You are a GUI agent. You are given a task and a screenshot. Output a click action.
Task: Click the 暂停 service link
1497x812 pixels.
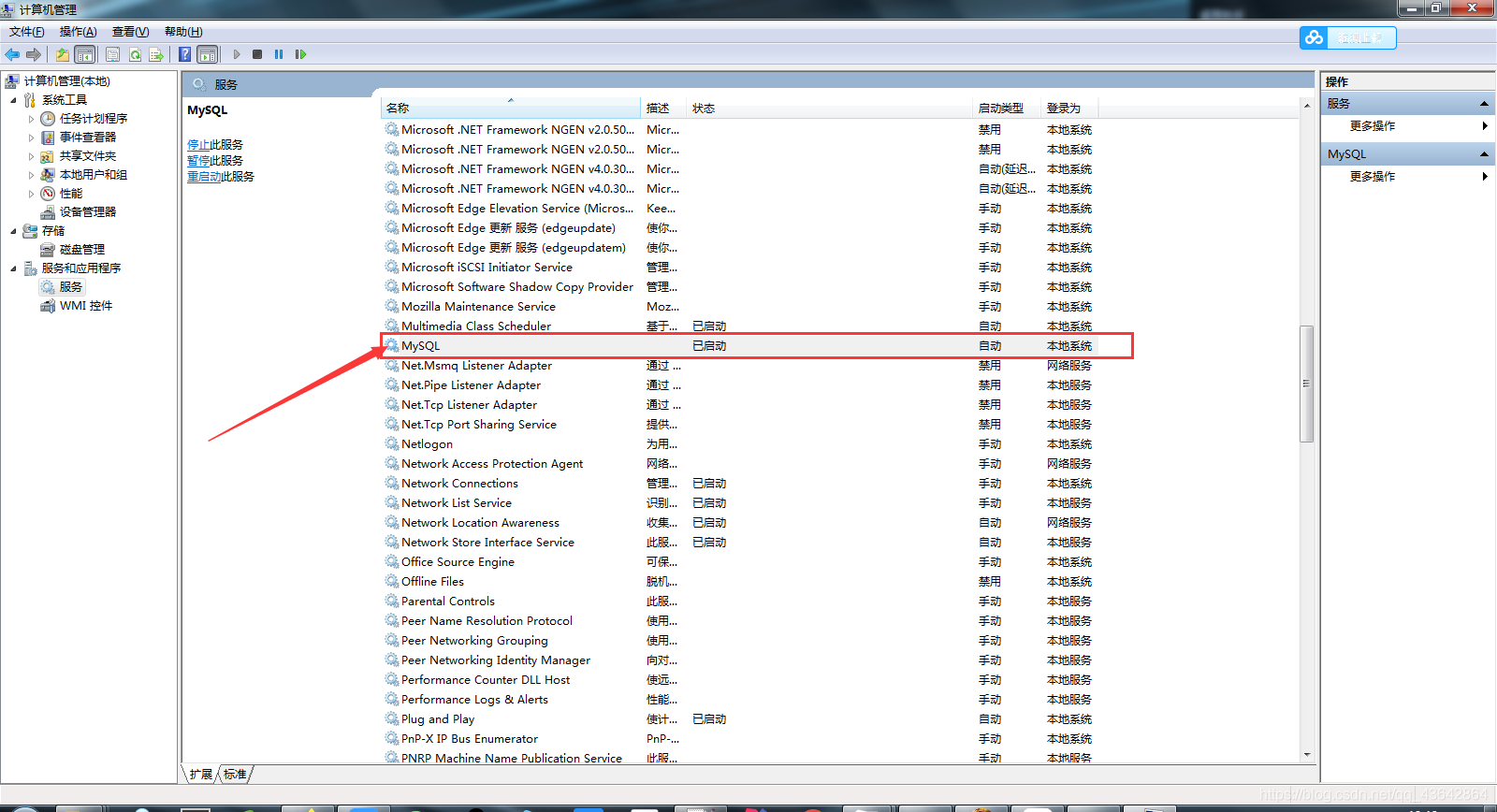click(198, 161)
